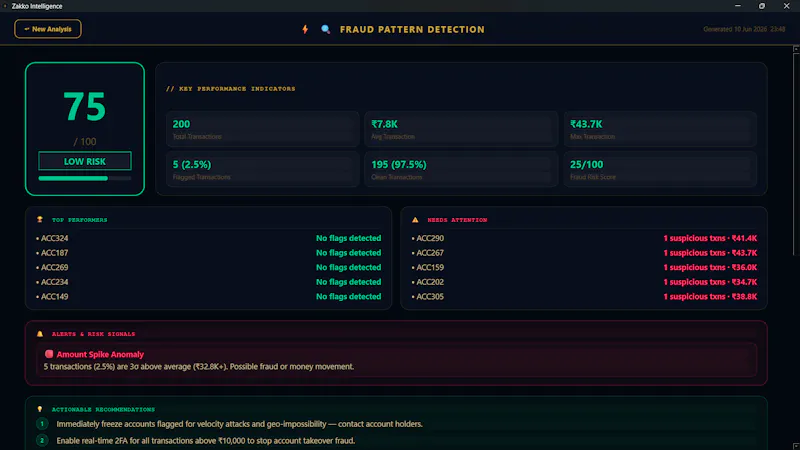This screenshot has height=450, width=800.
Task: Click the scrollbar down arrow
Action: (796, 446)
